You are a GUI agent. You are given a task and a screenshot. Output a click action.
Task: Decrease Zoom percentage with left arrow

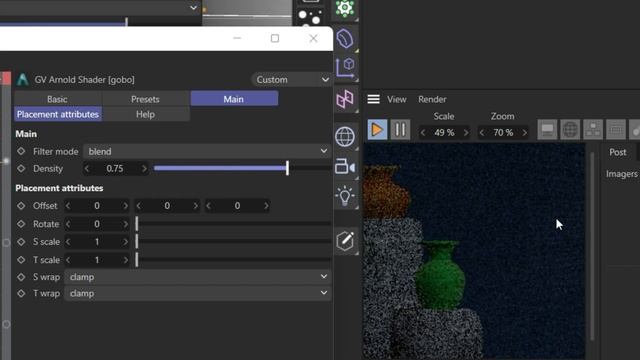[482, 133]
